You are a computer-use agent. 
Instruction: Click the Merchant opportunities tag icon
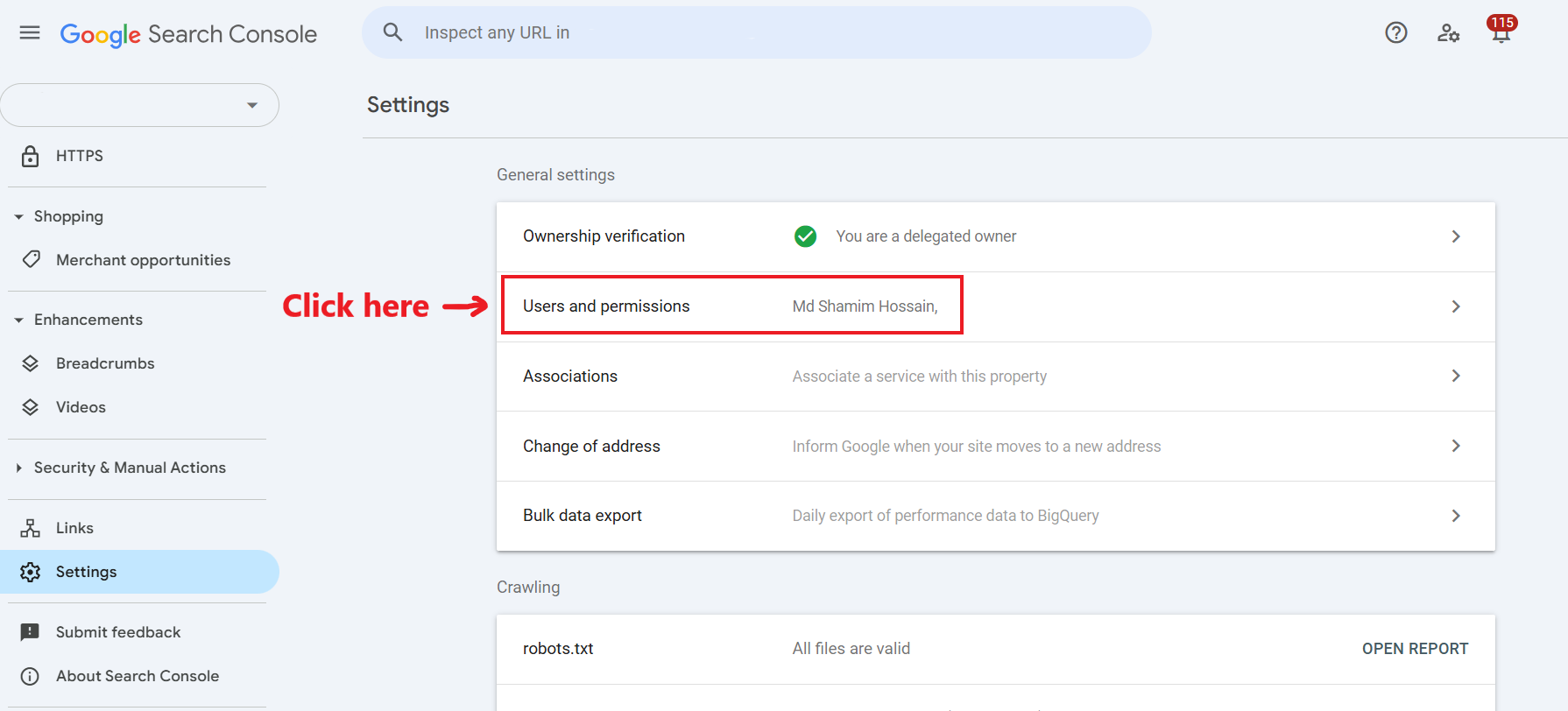(x=32, y=260)
